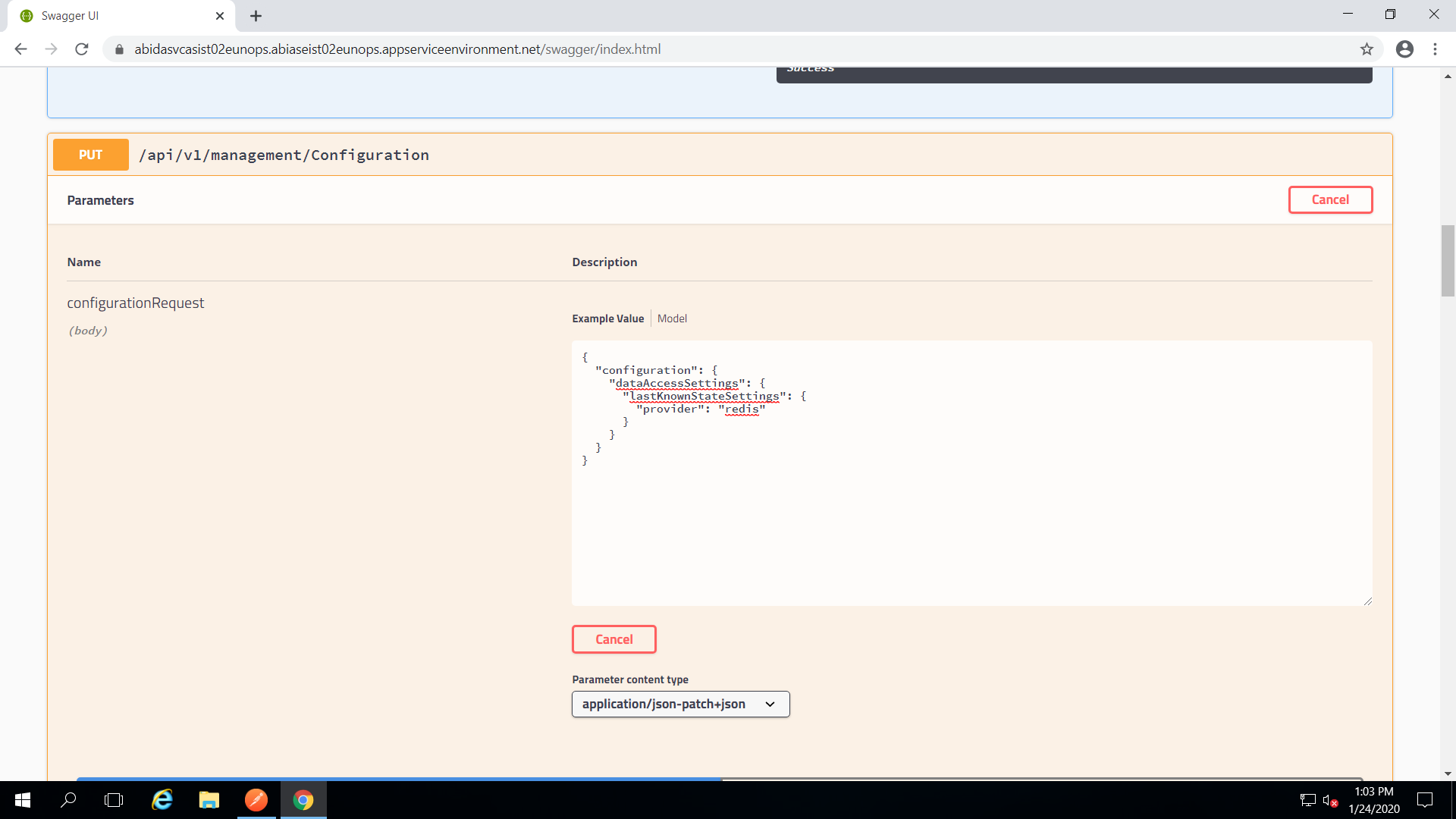The height and width of the screenshot is (819, 1456).
Task: Cancel try-out in Parameters header
Action: (1330, 199)
